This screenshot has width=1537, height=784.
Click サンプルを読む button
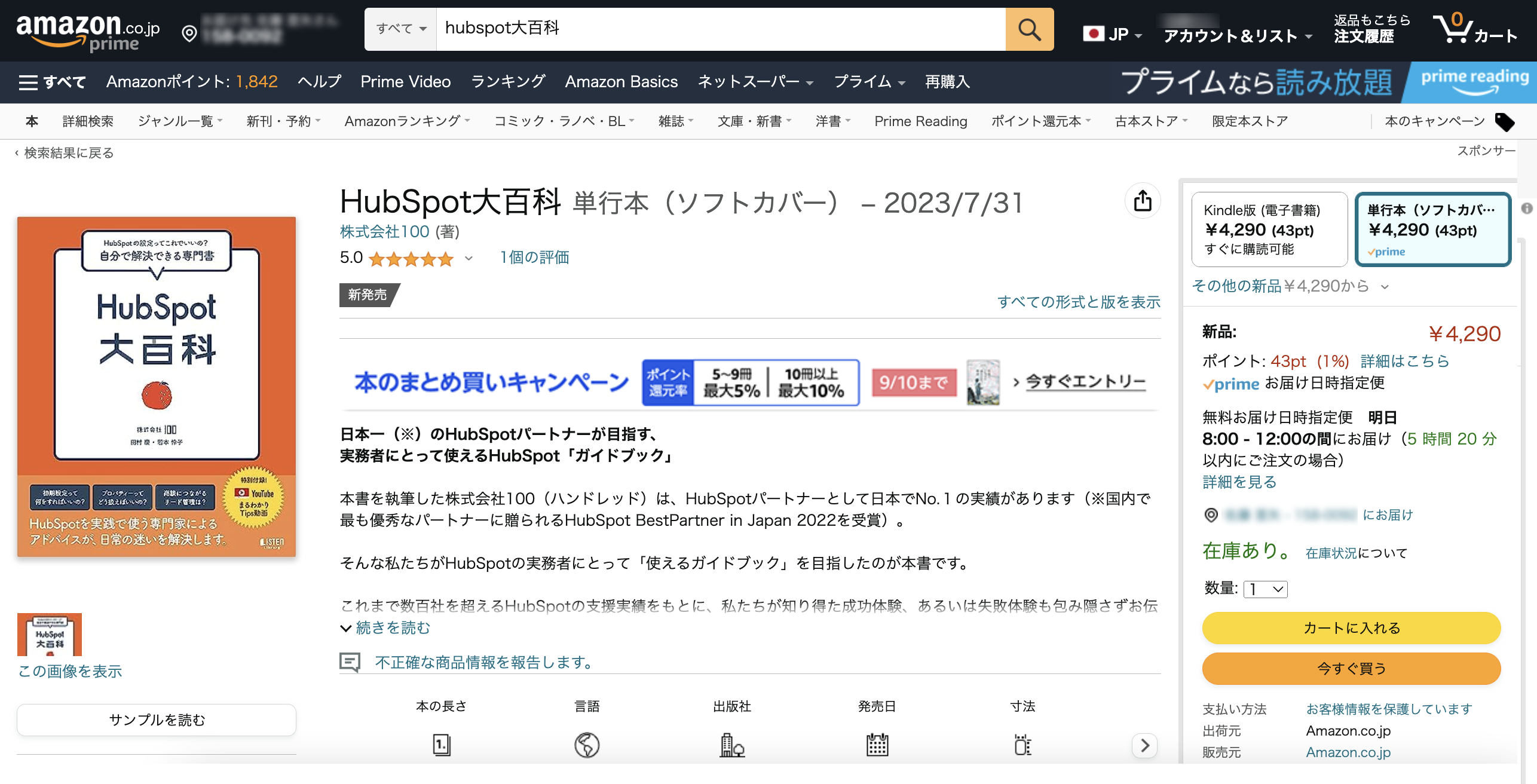point(157,720)
